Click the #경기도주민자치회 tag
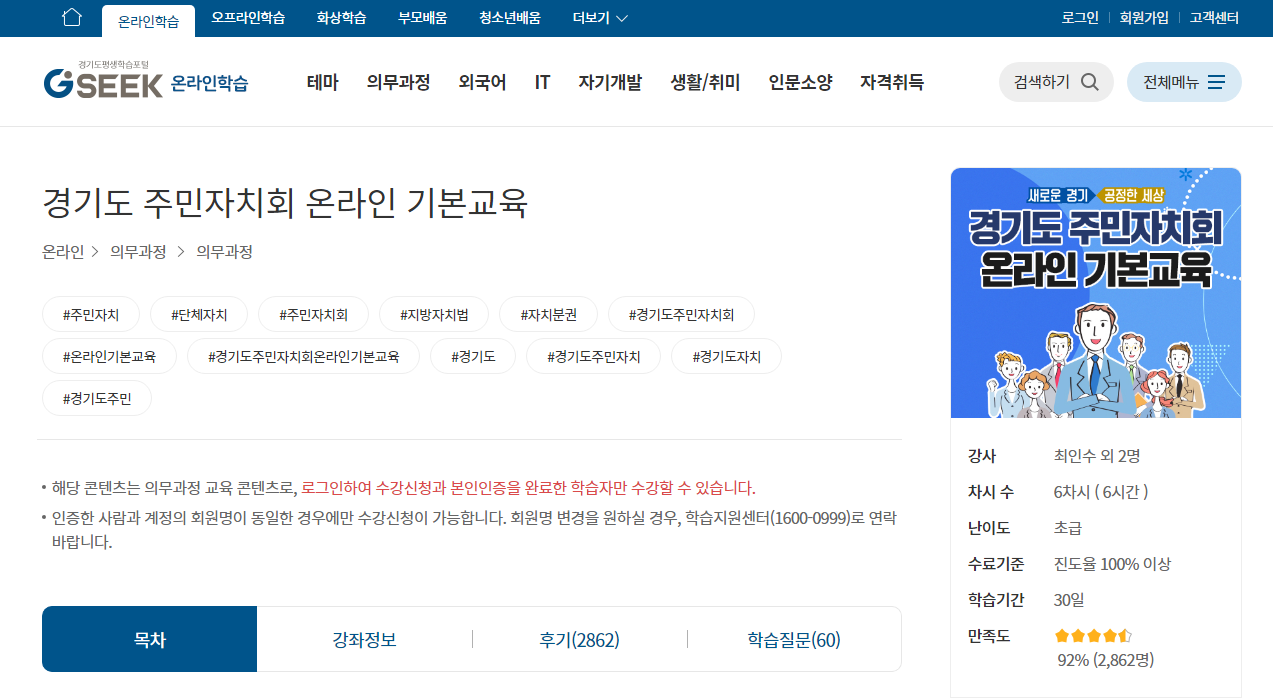Screen dimensions: 1273x698 coord(681,313)
